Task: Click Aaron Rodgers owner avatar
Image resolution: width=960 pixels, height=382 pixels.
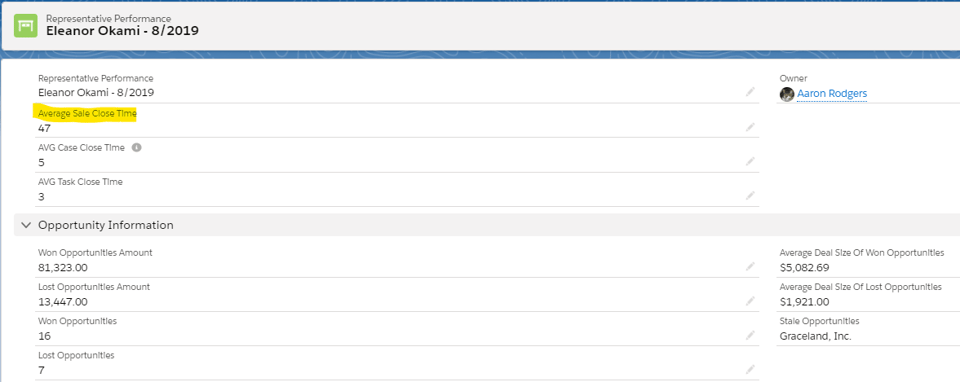Action: [x=787, y=94]
